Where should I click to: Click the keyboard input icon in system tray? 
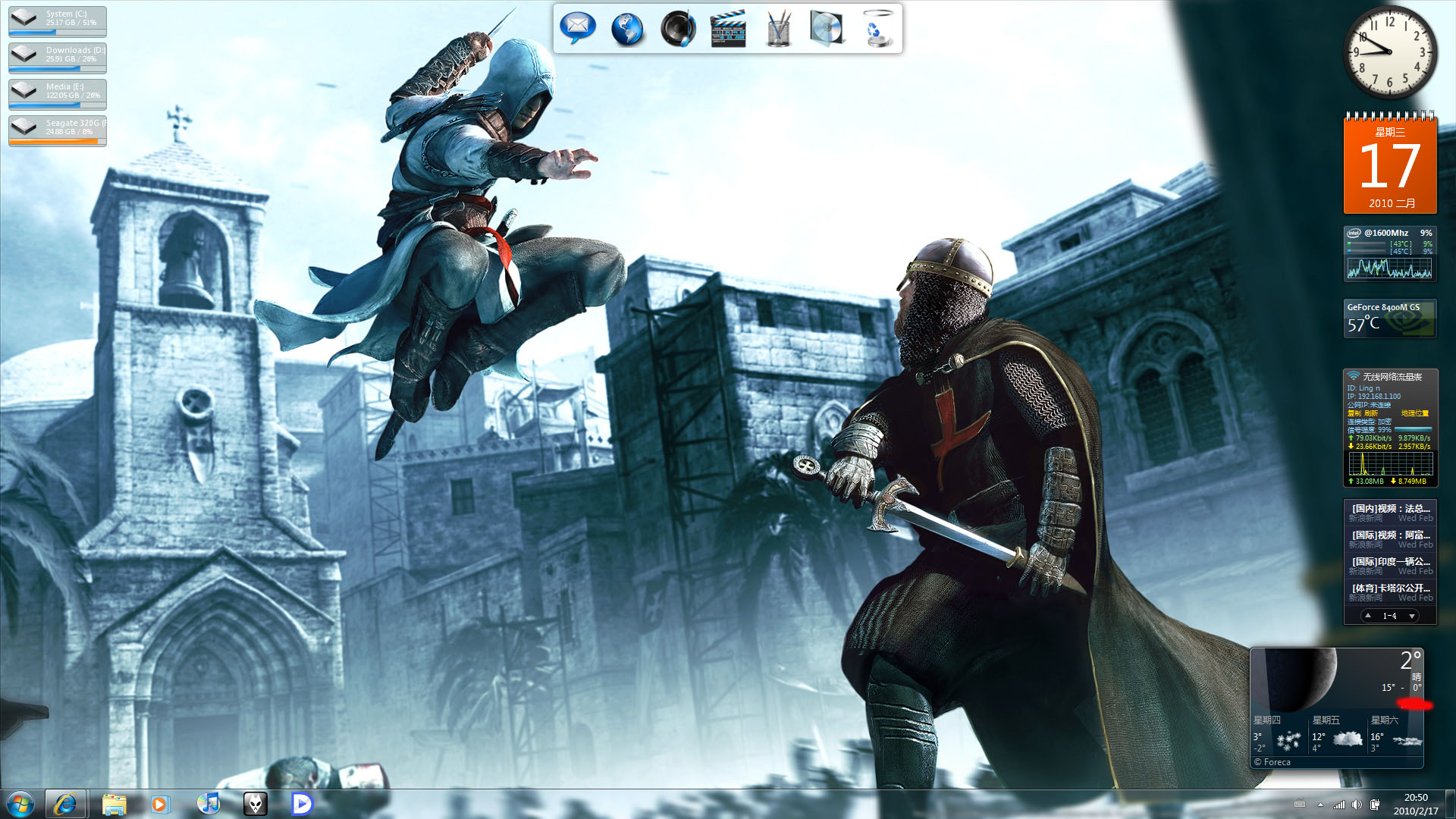(x=1299, y=804)
